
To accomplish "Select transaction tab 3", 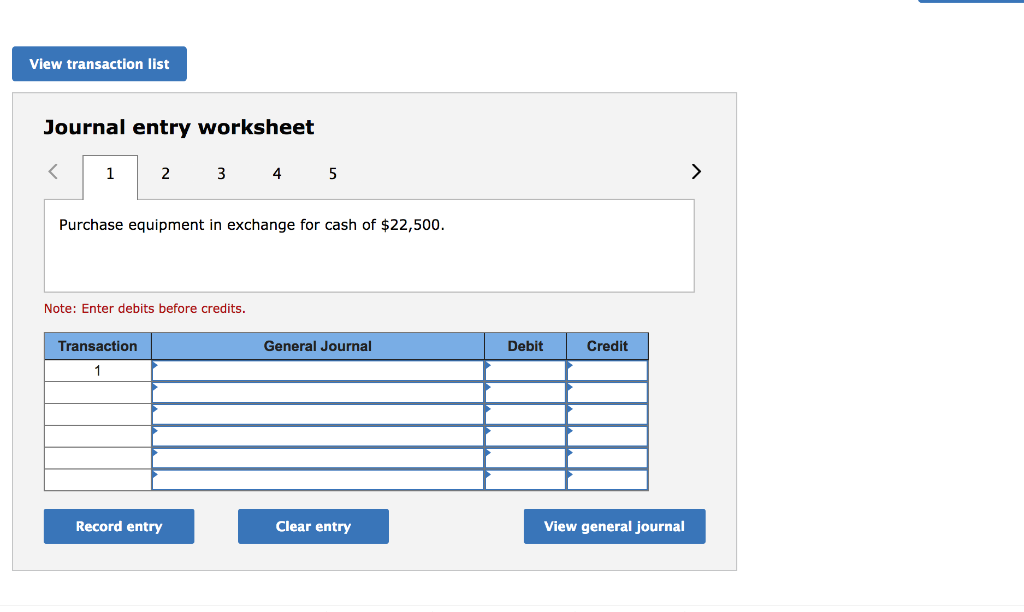I will (221, 173).
